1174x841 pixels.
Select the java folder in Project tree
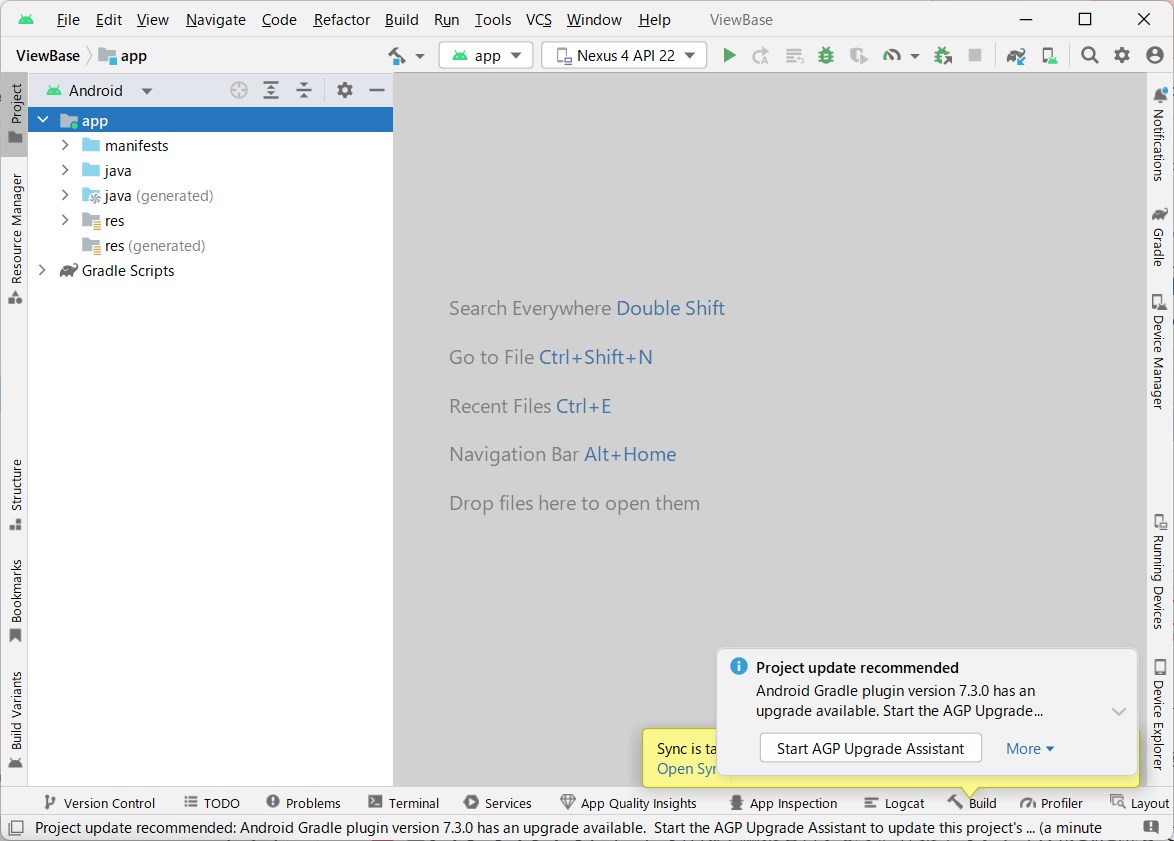[117, 170]
